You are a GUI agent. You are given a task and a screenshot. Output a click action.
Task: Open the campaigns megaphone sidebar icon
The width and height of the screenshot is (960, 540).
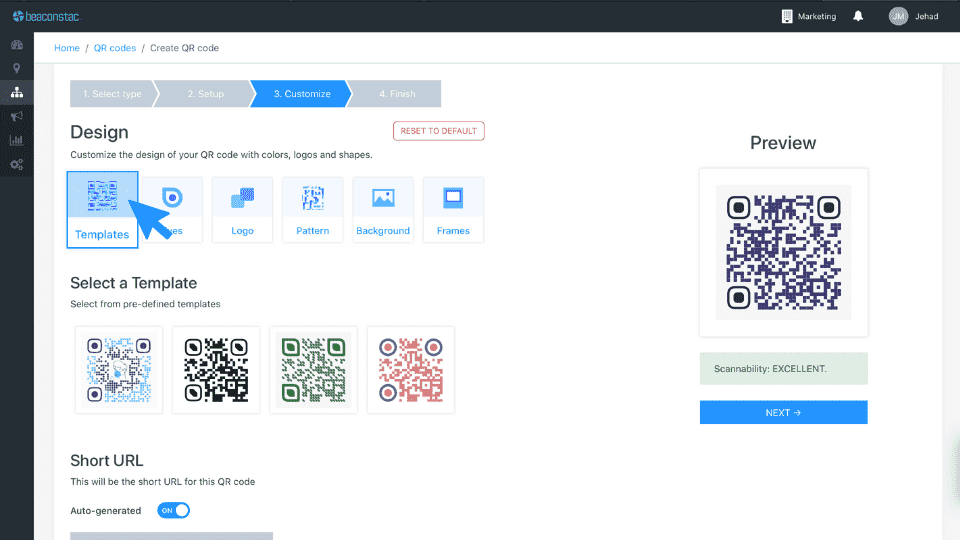pos(17,116)
